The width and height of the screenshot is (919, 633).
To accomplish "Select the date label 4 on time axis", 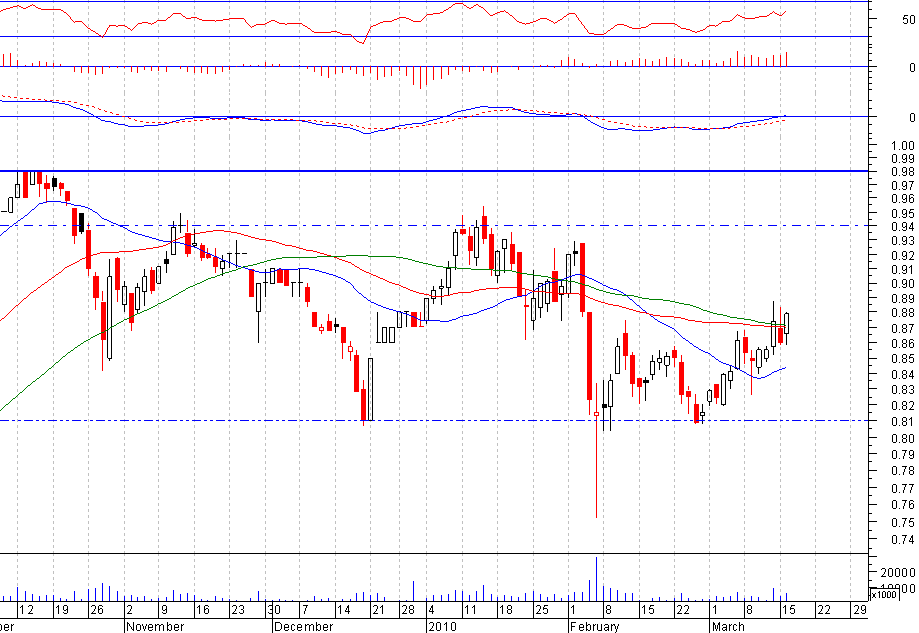I will [432, 610].
